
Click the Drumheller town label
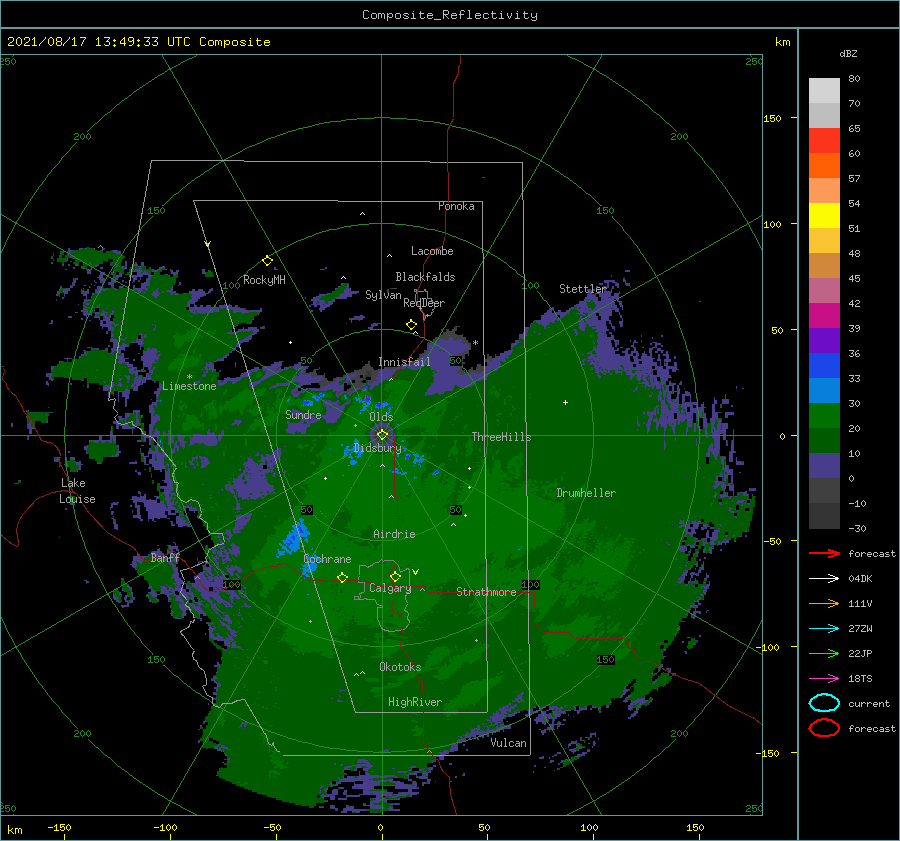point(586,493)
